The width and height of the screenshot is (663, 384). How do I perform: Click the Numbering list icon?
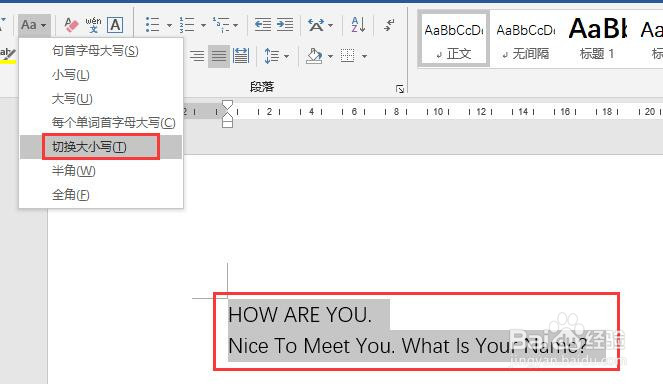(186, 25)
